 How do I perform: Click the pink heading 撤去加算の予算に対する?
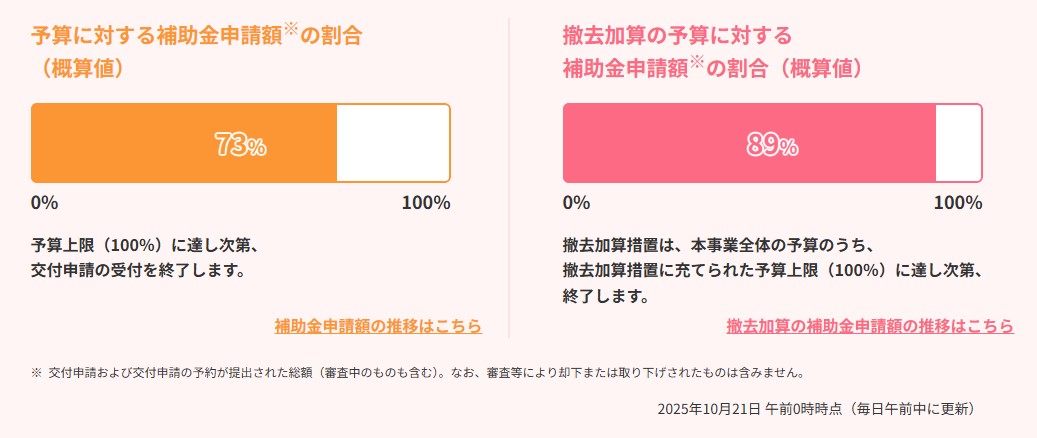(x=677, y=36)
